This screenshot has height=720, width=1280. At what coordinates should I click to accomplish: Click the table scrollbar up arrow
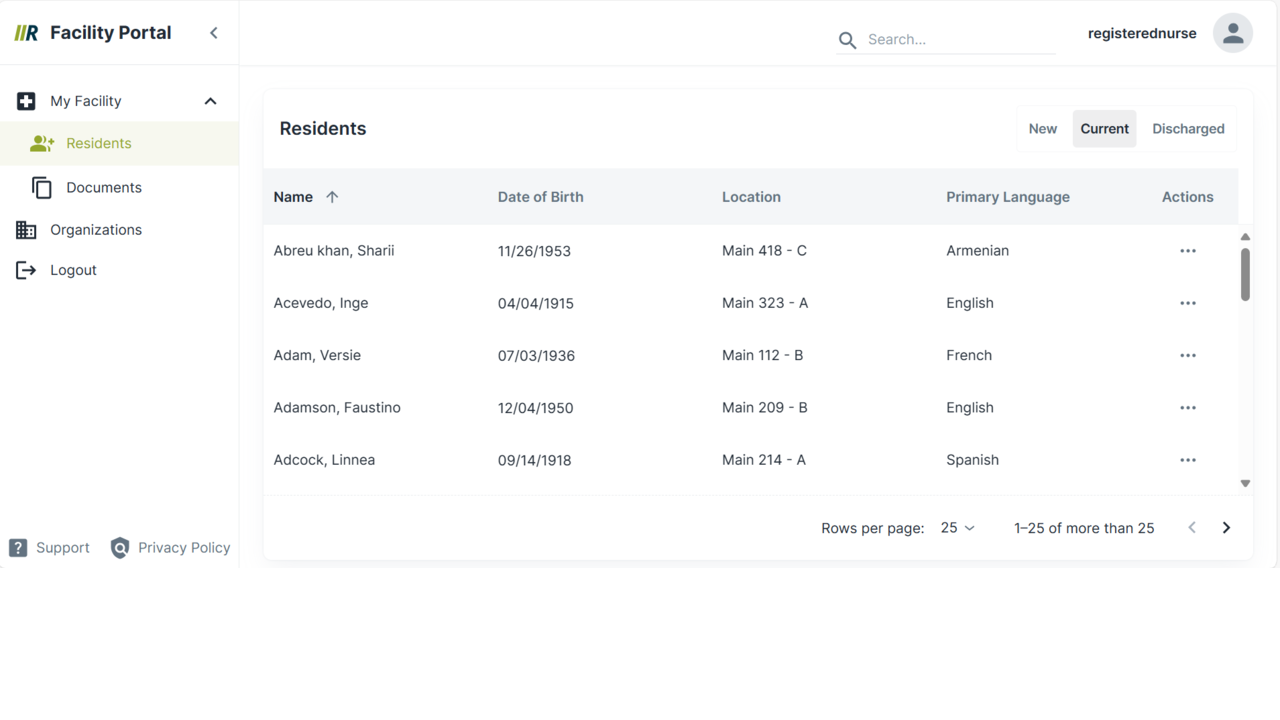point(1245,237)
